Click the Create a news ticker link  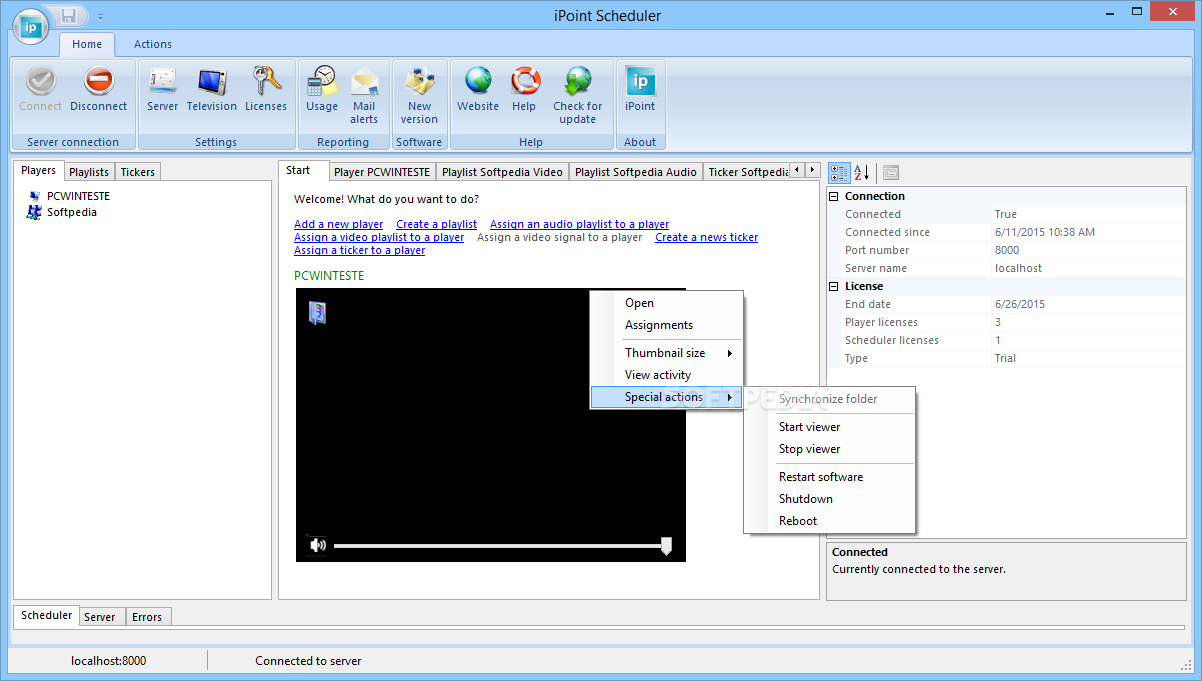tap(706, 237)
